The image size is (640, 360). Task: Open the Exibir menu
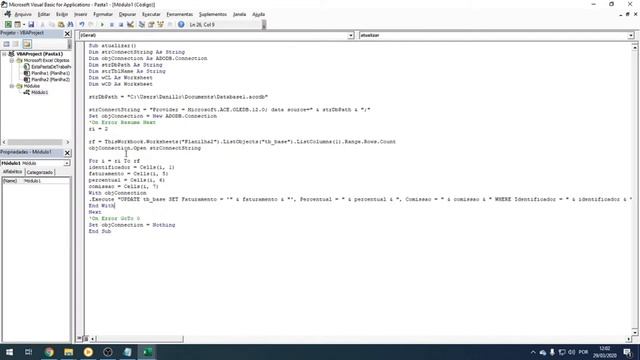pos(62,14)
